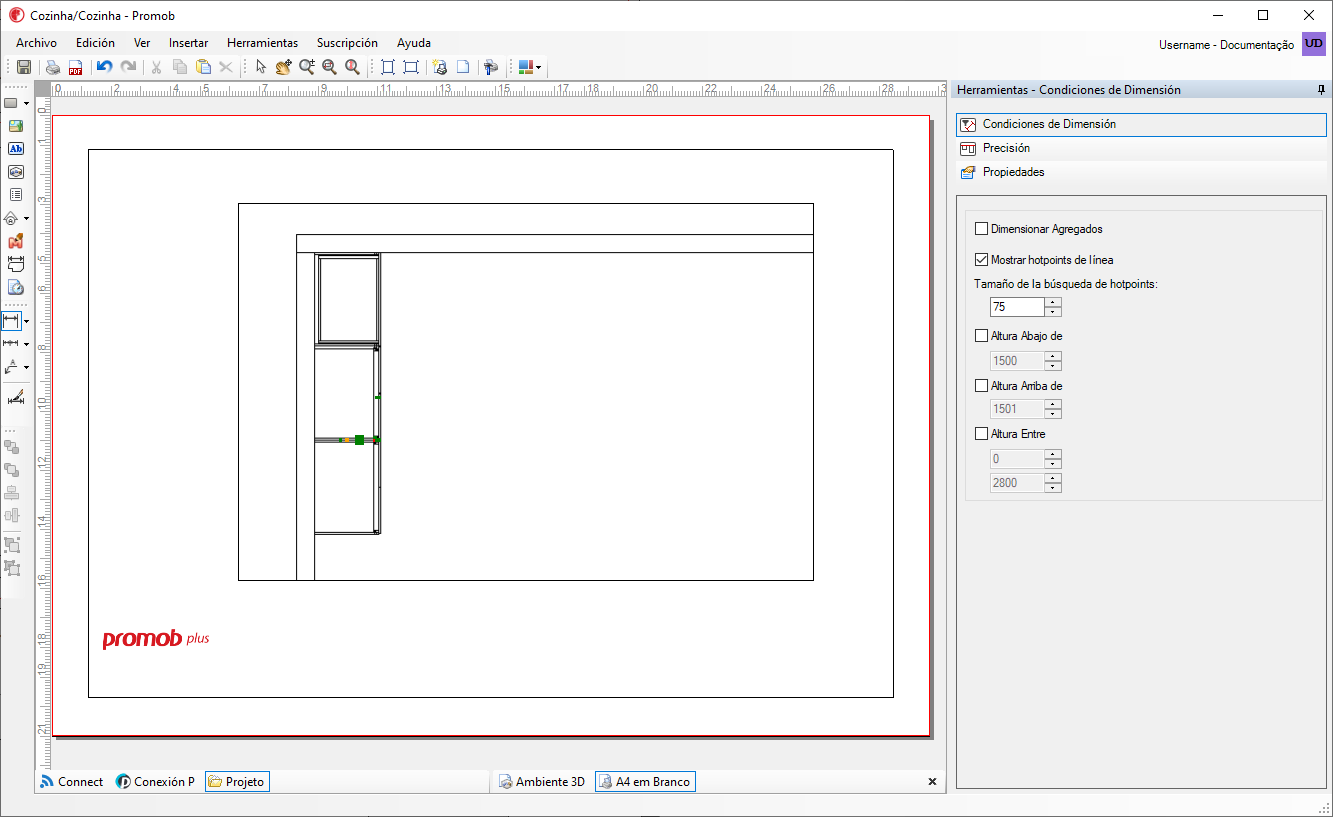This screenshot has width=1338, height=823.
Task: Enable Altura Entre checkbox
Action: pos(981,434)
